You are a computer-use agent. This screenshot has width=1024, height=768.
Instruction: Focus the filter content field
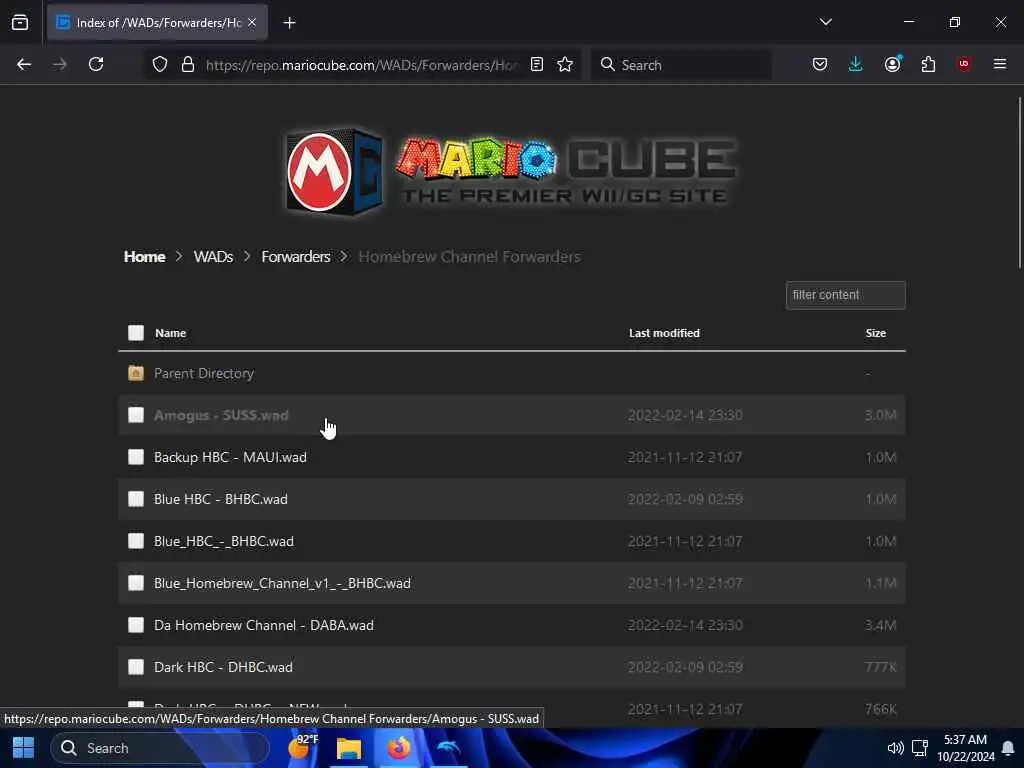[x=846, y=295]
